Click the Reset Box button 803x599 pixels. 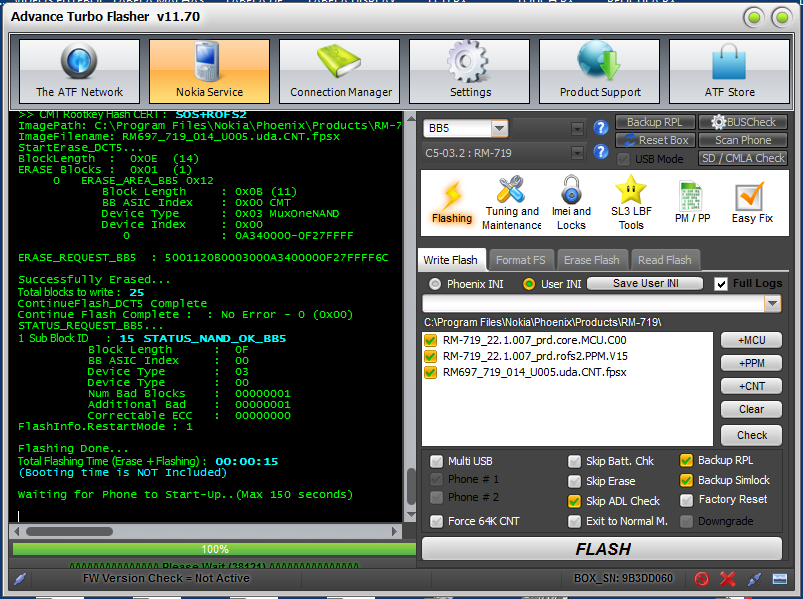coord(655,140)
